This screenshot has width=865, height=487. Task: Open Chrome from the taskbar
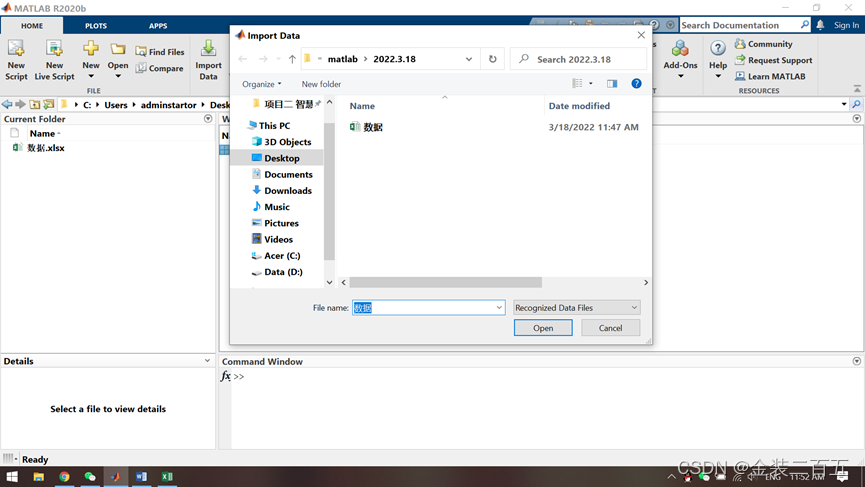pos(65,477)
